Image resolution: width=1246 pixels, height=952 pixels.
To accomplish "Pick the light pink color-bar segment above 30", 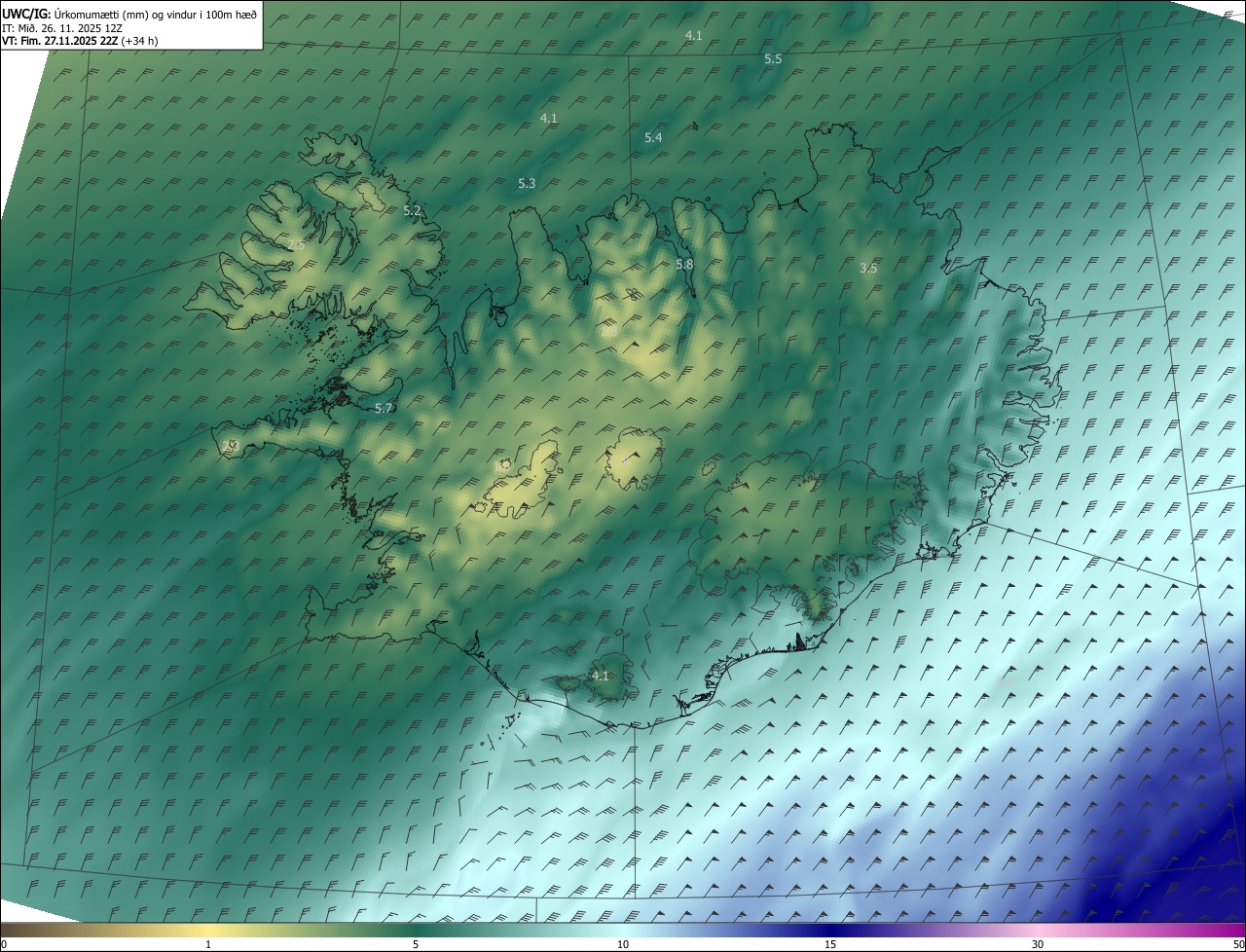I will click(1038, 930).
